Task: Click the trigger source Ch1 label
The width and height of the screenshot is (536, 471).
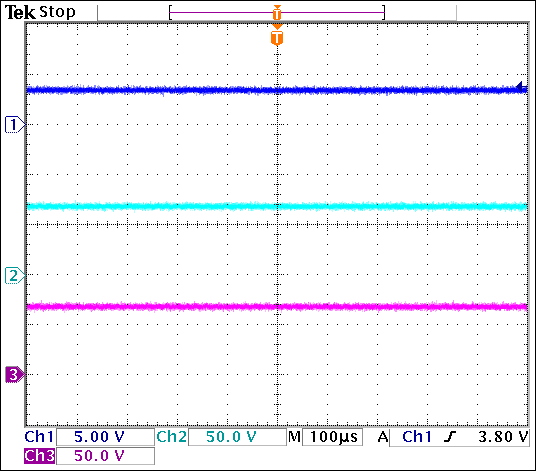Action: click(417, 437)
